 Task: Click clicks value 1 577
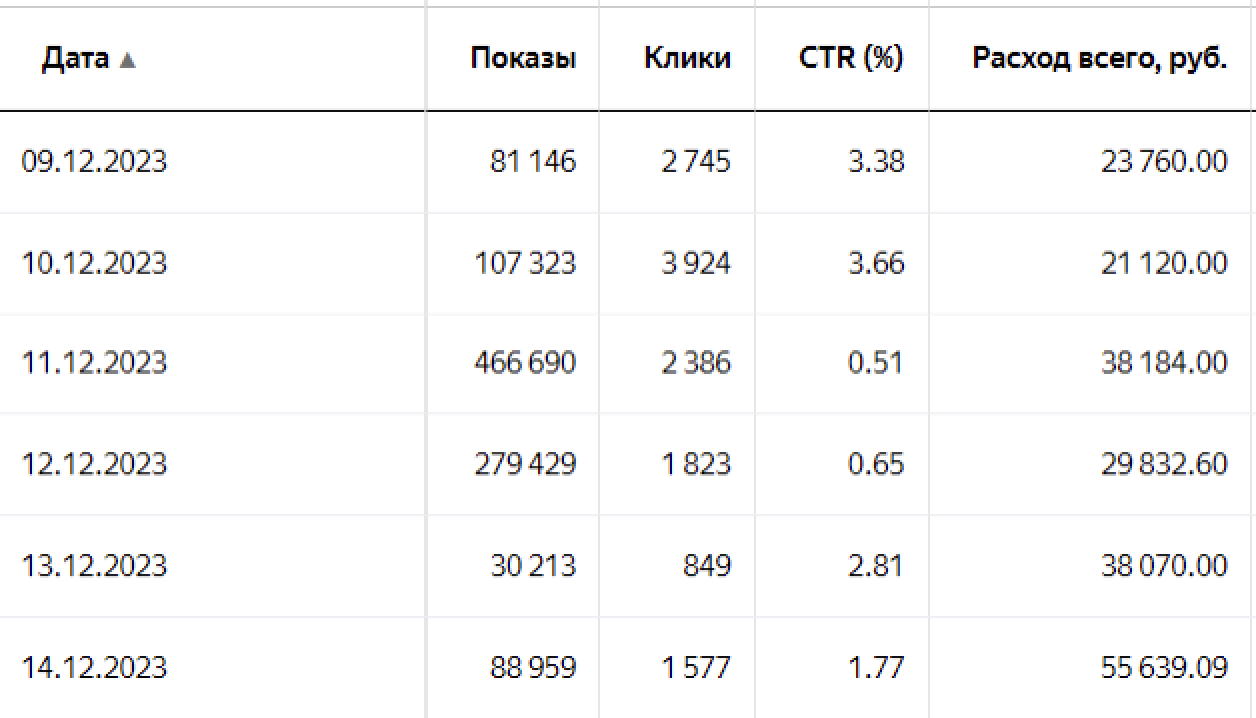tap(695, 667)
